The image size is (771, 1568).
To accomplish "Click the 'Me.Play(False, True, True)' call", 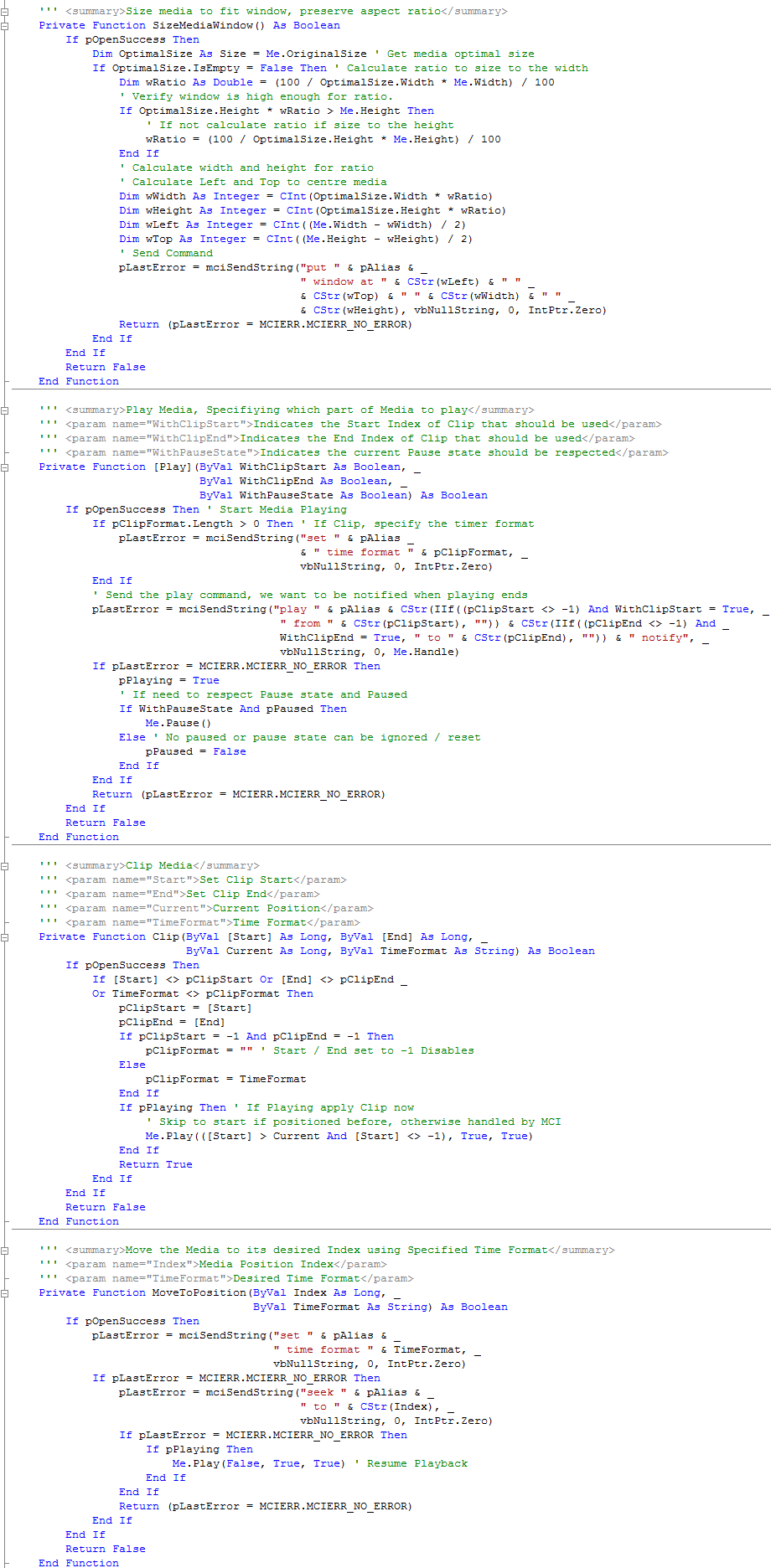I will (x=260, y=1464).
